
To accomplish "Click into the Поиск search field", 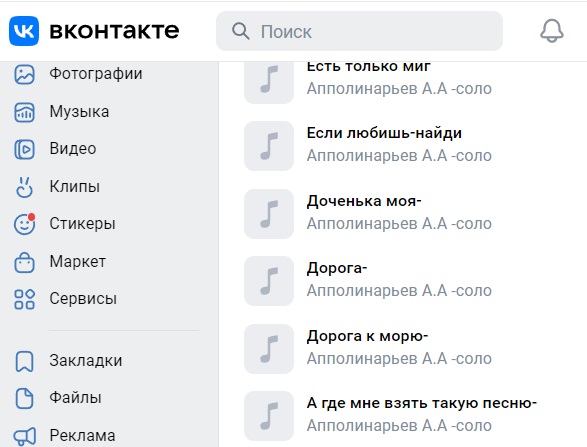I will click(x=359, y=31).
